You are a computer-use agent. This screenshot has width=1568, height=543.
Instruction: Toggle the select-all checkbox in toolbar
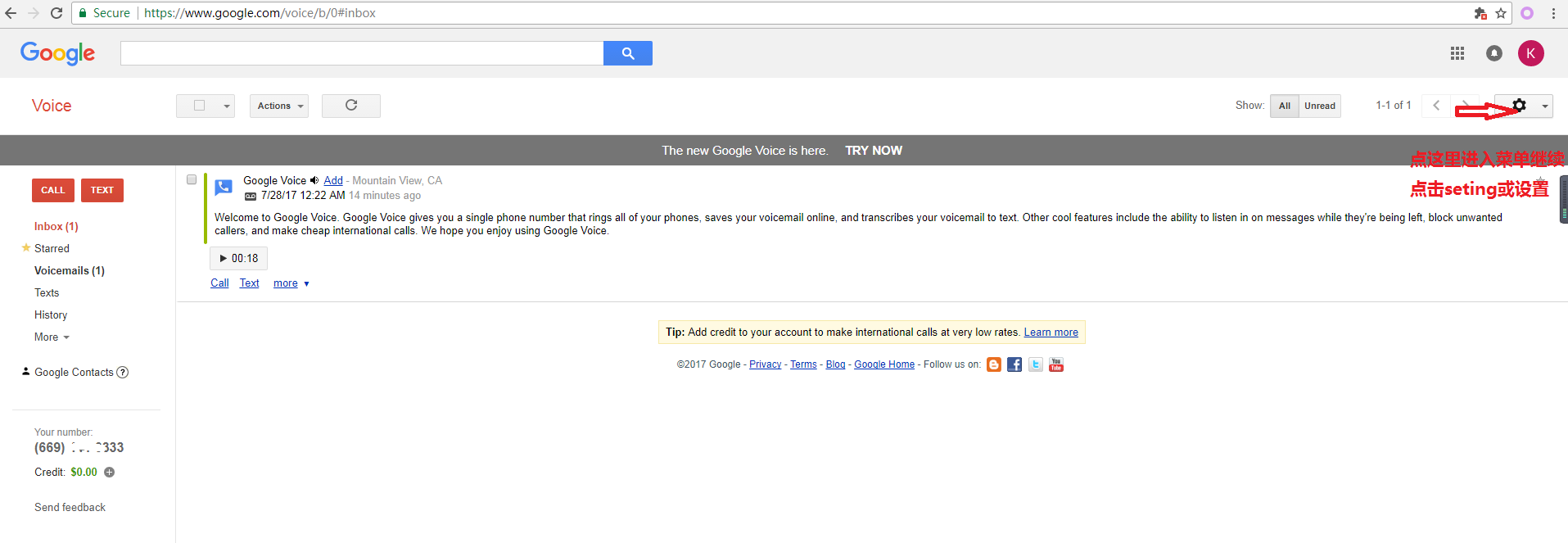point(199,106)
